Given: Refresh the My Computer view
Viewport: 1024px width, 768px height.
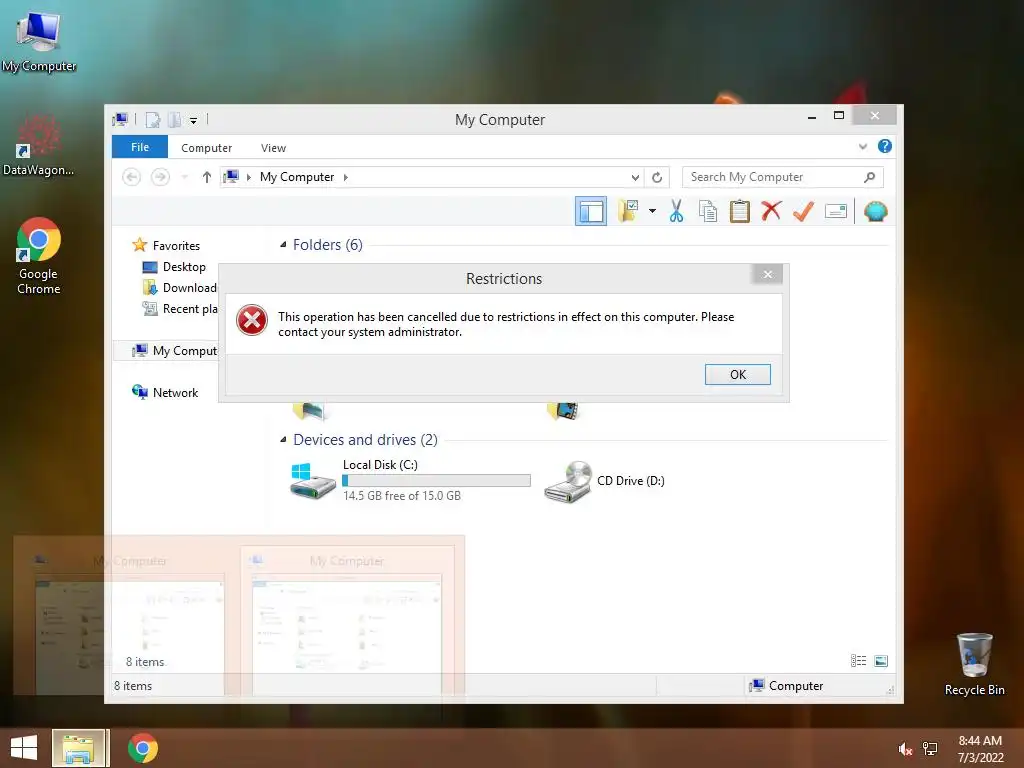Looking at the screenshot, I should tap(657, 177).
